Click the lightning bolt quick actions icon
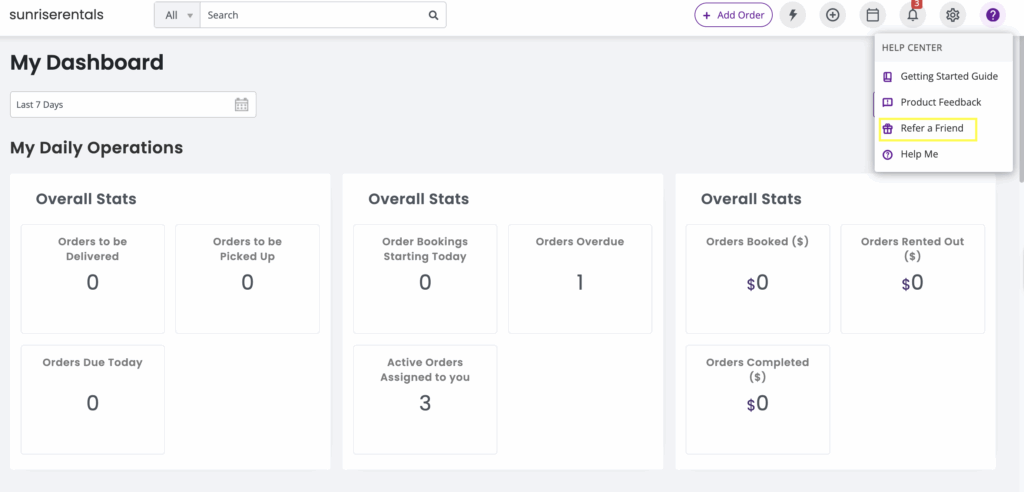This screenshot has height=492, width=1024. [793, 15]
